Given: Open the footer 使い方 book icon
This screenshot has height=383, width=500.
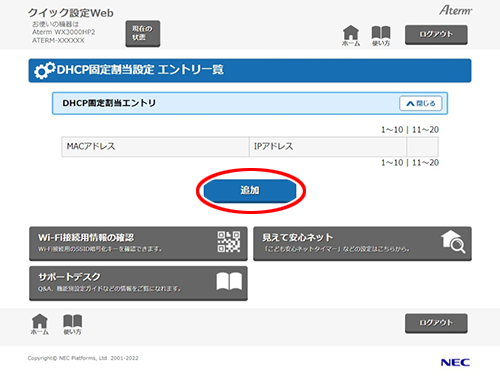Looking at the screenshot, I should coord(72,324).
